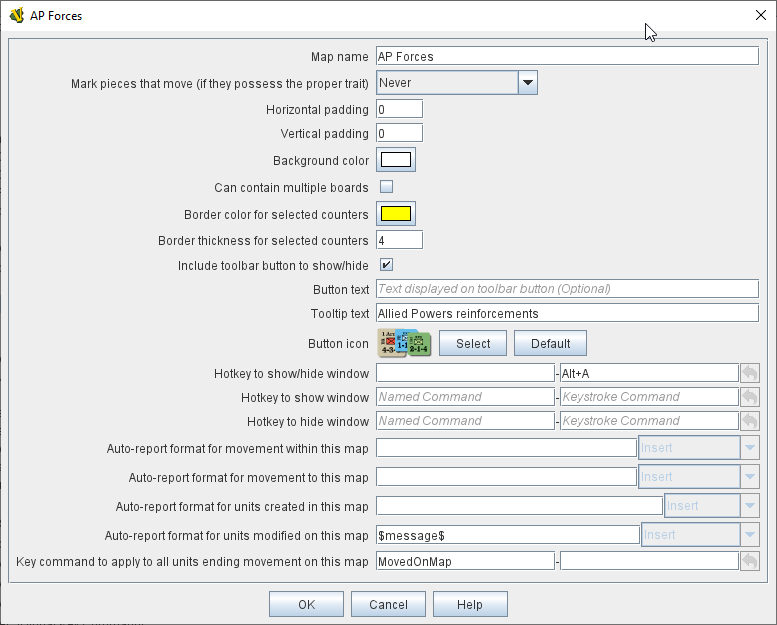Click the VASSAL icon in title bar
The width and height of the screenshot is (777, 625).
(x=17, y=16)
